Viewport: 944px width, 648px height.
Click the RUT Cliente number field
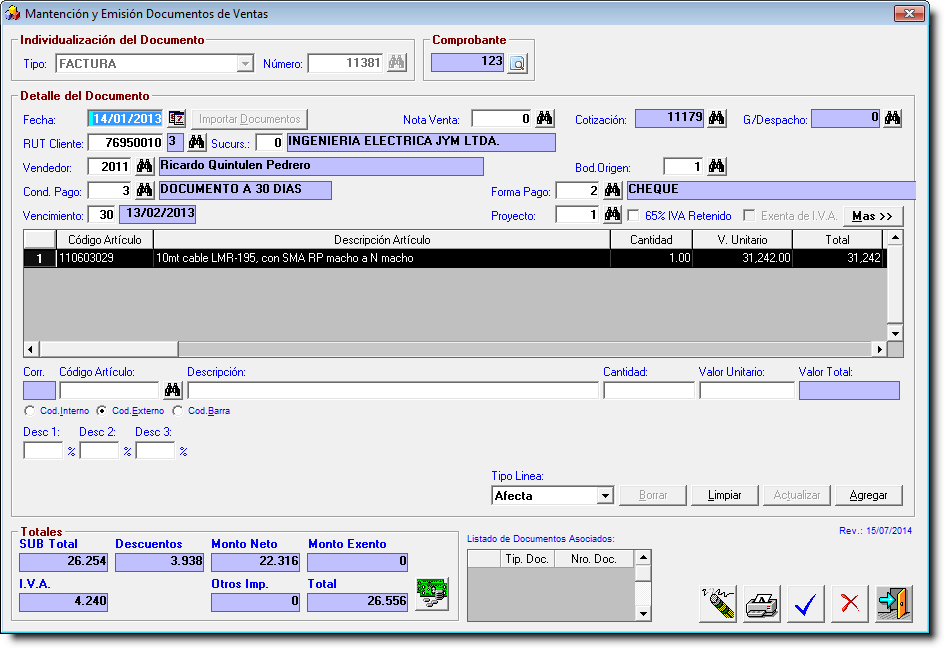click(125, 143)
